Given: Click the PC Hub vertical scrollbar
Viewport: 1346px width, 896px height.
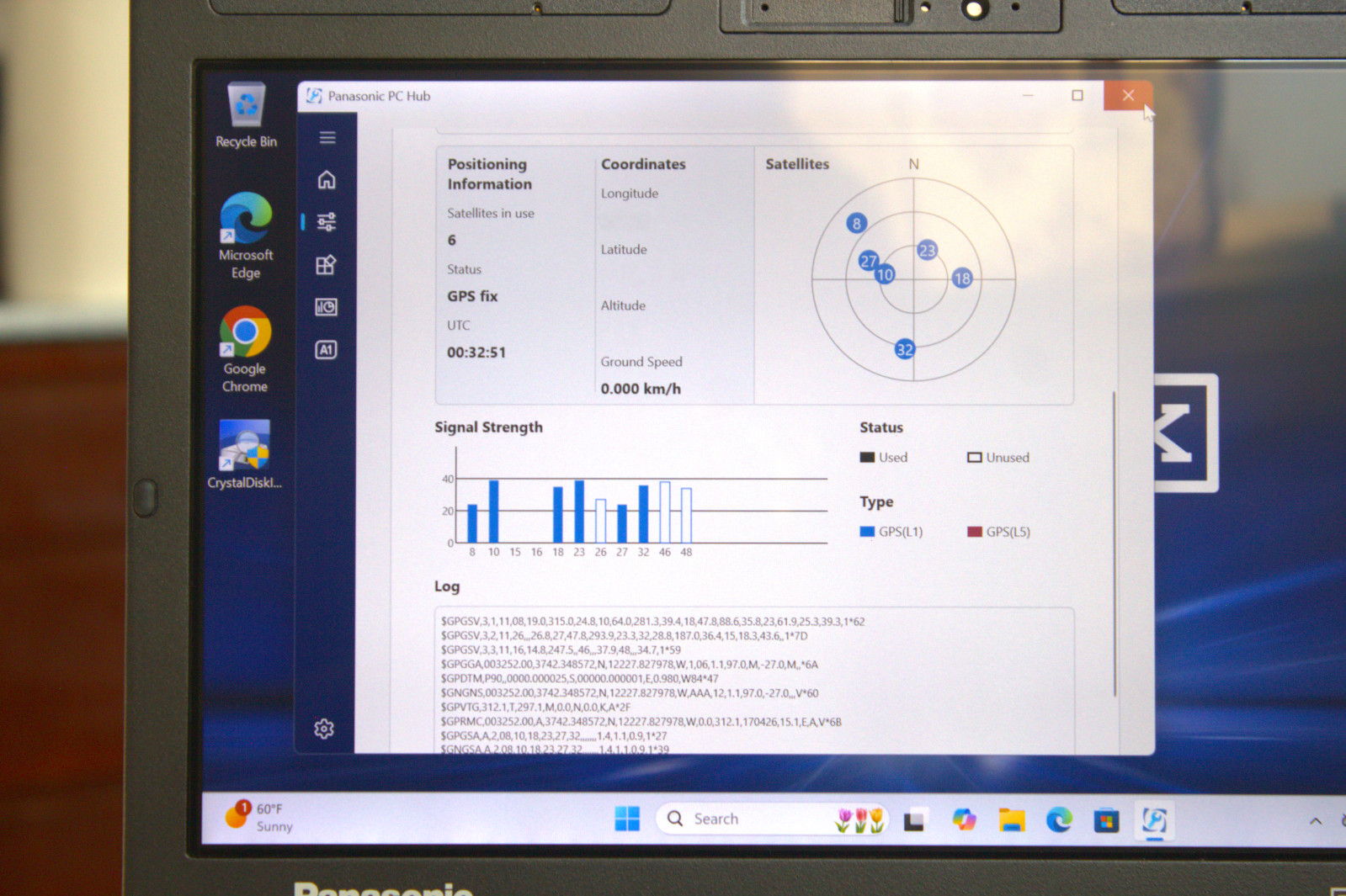Looking at the screenshot, I should (1115, 543).
